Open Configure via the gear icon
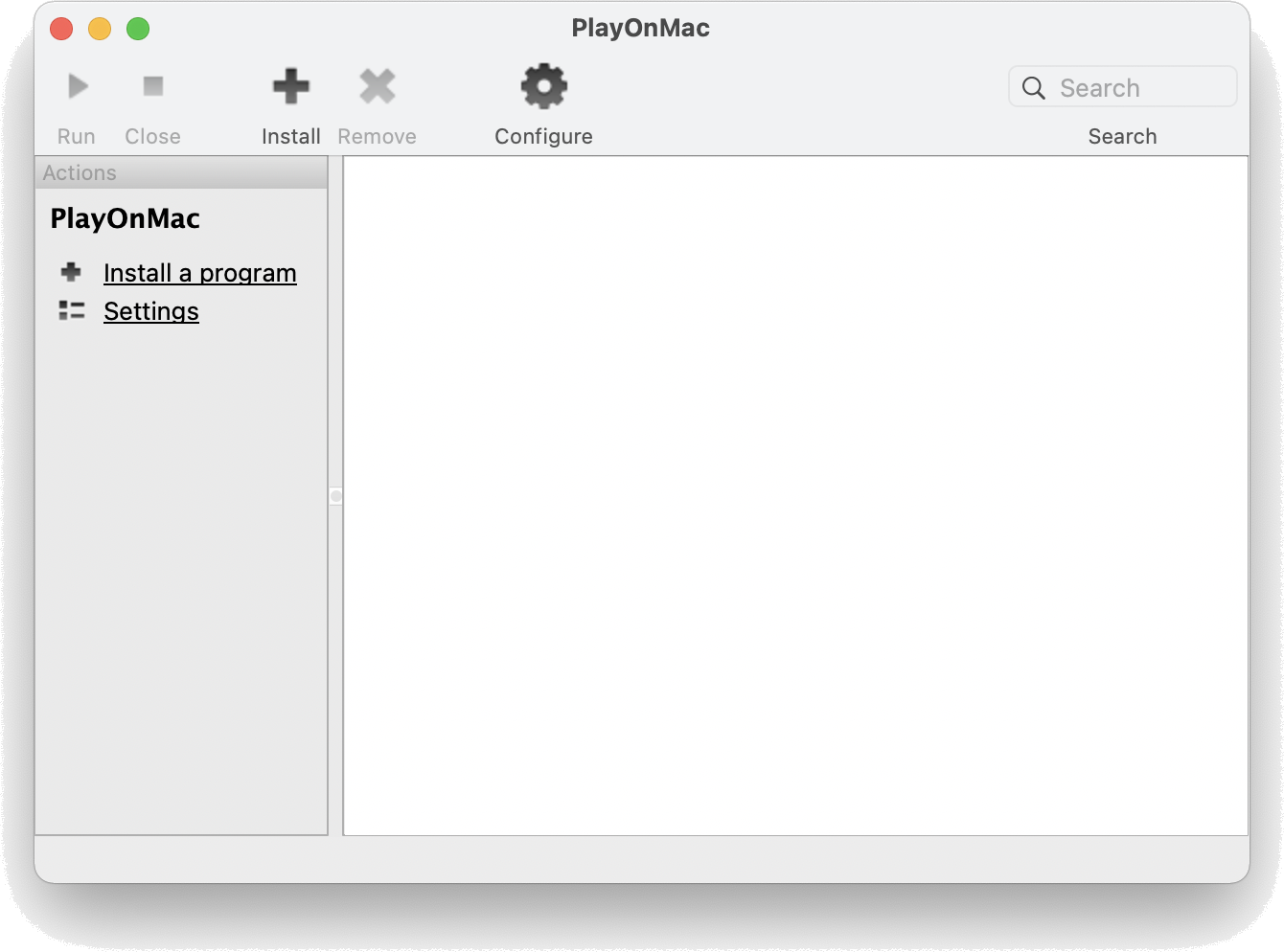The height and width of the screenshot is (952, 1284). pyautogui.click(x=542, y=85)
